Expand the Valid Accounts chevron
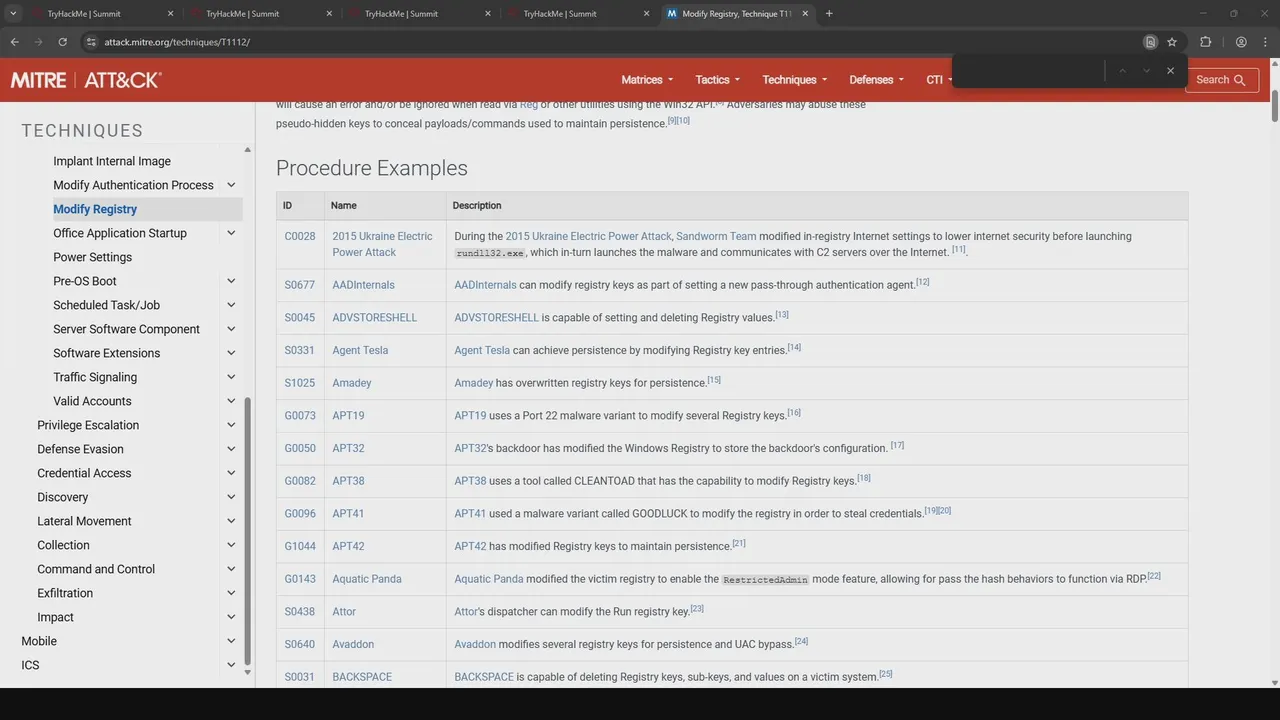This screenshot has width=1280, height=720. 231,401
